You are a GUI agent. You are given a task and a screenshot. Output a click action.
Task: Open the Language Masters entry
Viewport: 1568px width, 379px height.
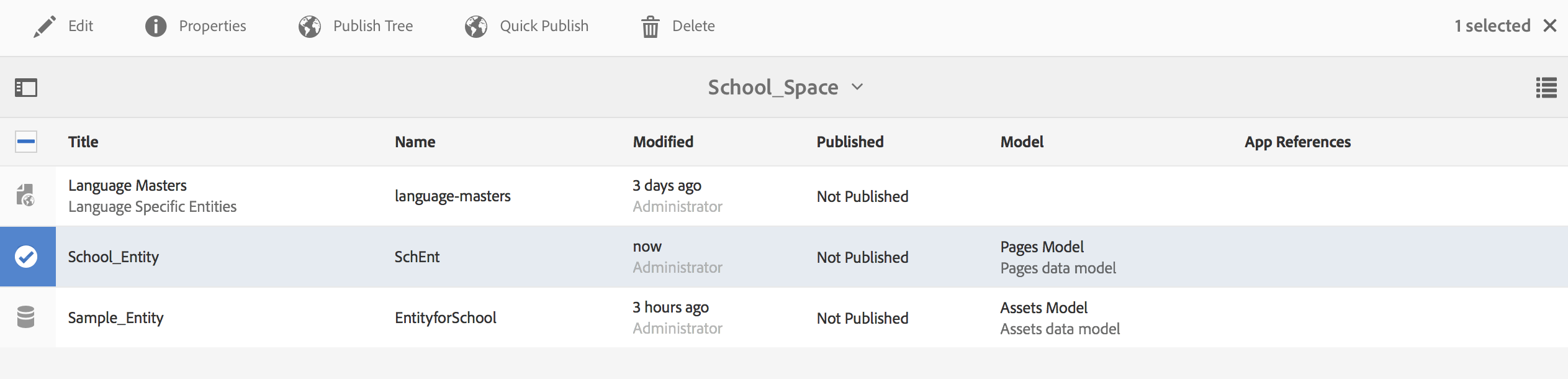click(x=127, y=186)
